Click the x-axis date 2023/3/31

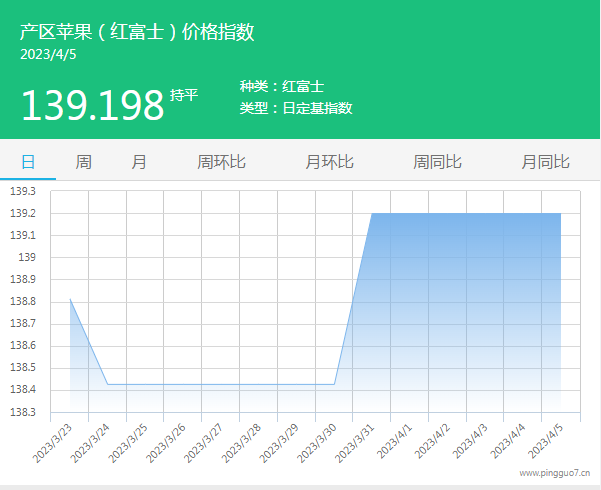354,444
